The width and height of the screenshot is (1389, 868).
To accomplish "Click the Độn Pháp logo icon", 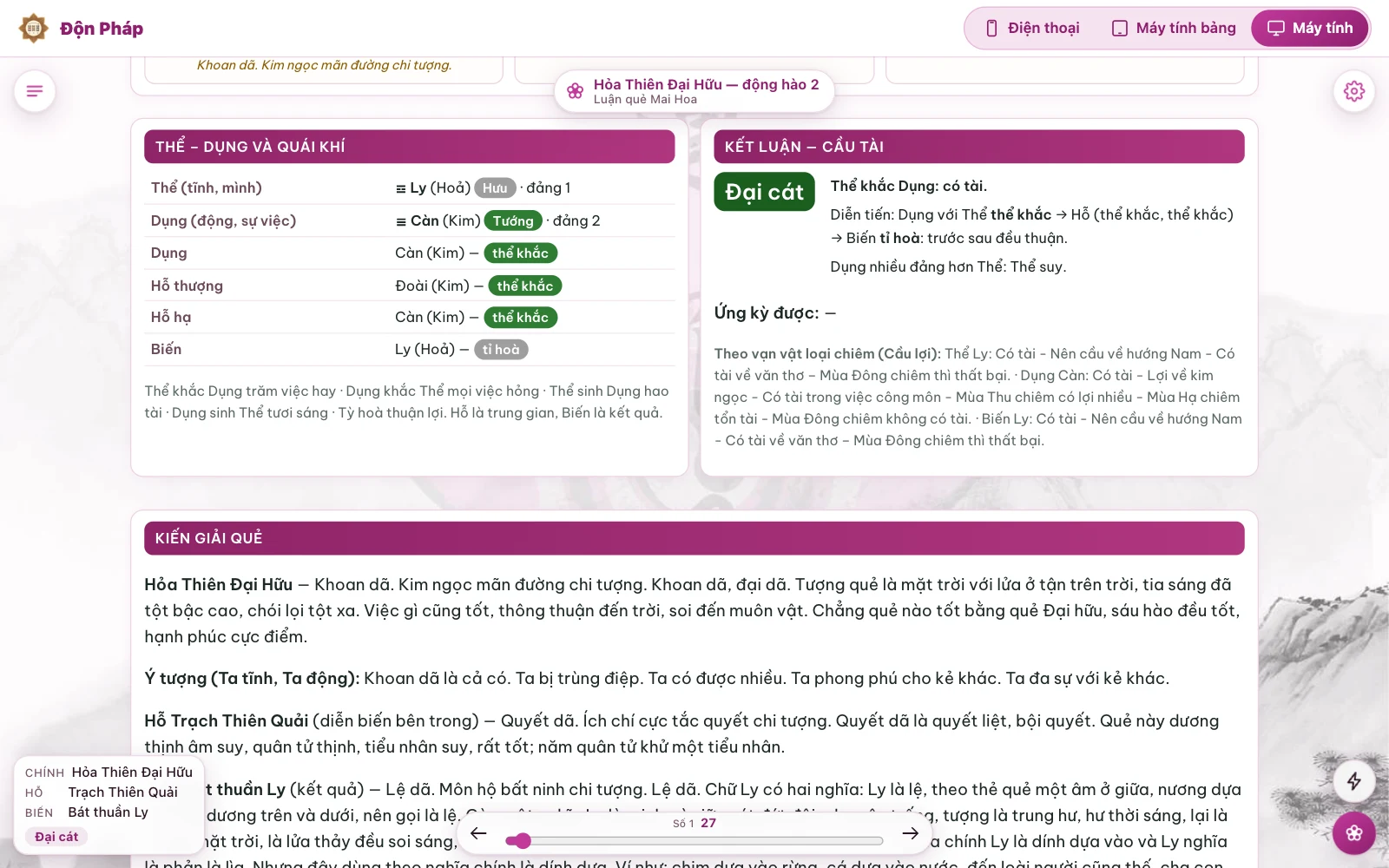I will 33,29.
